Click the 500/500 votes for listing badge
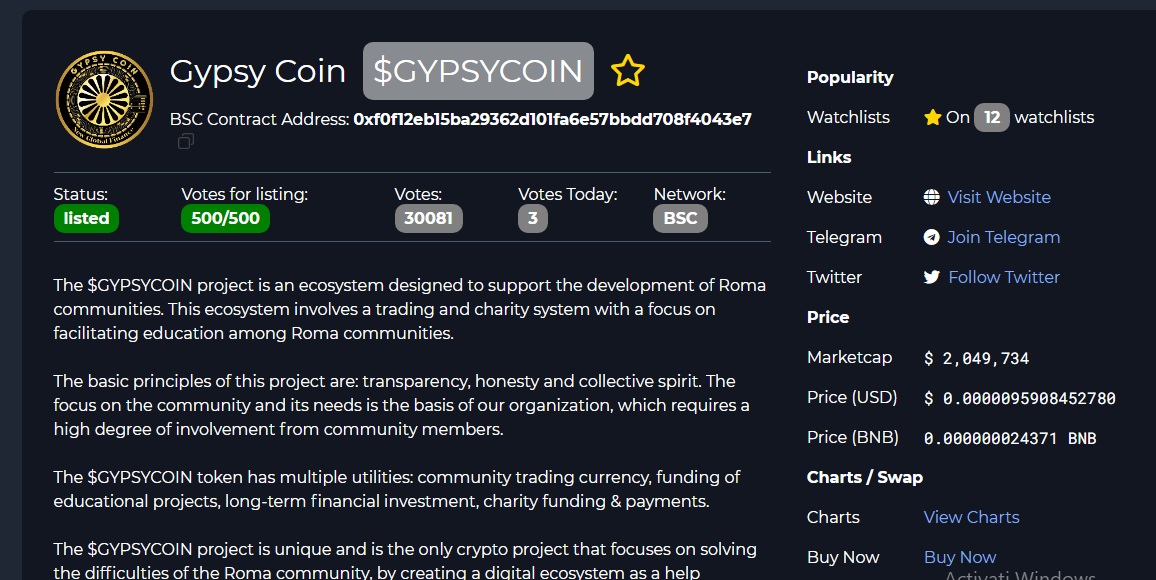Viewport: 1156px width, 580px height. 226,218
